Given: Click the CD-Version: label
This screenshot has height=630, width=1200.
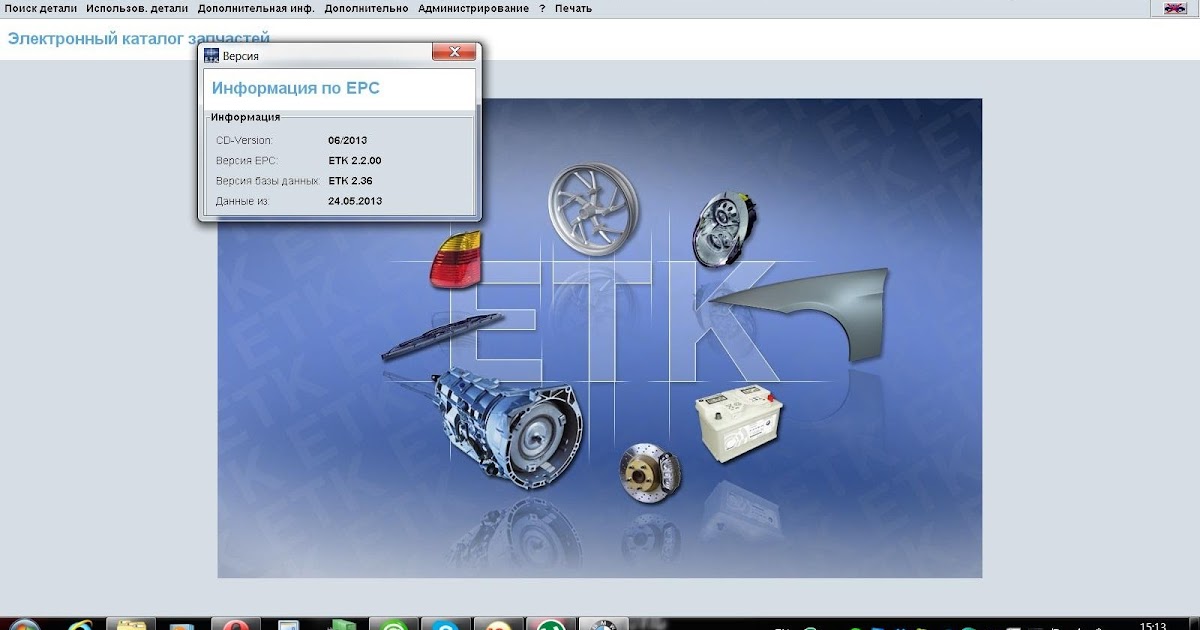Looking at the screenshot, I should click(x=244, y=141).
